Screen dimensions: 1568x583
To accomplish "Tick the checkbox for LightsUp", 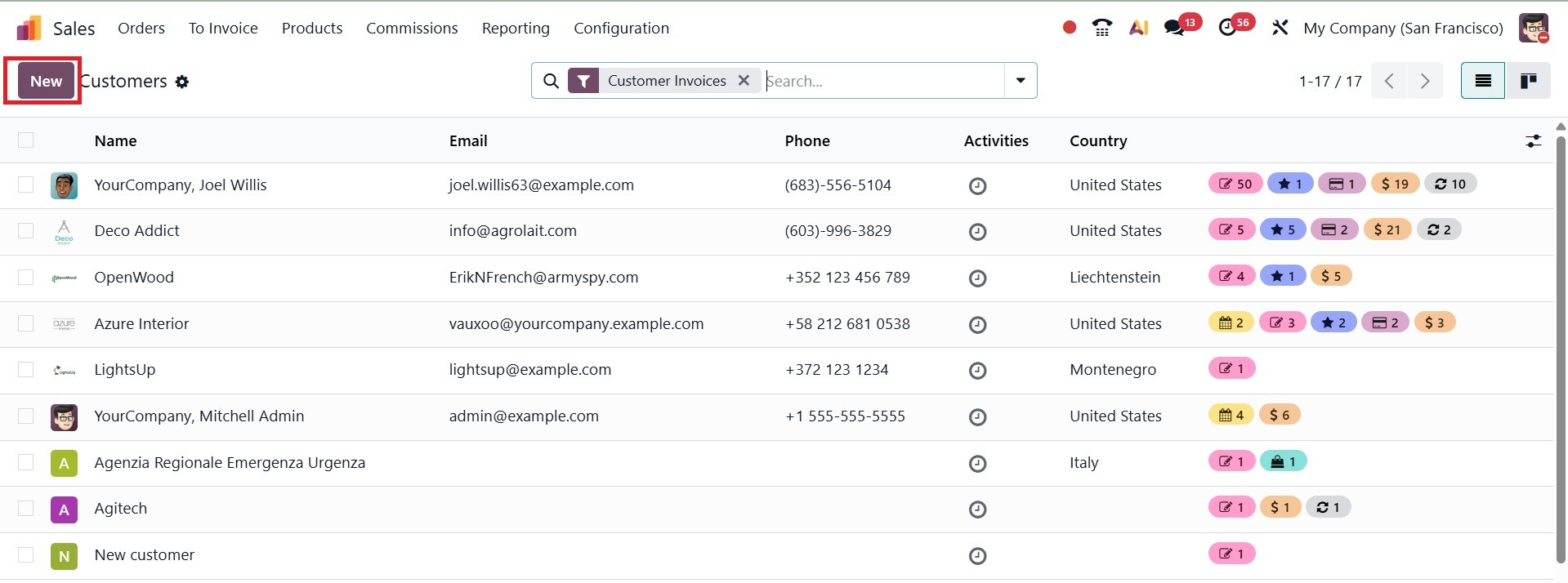I will [26, 370].
